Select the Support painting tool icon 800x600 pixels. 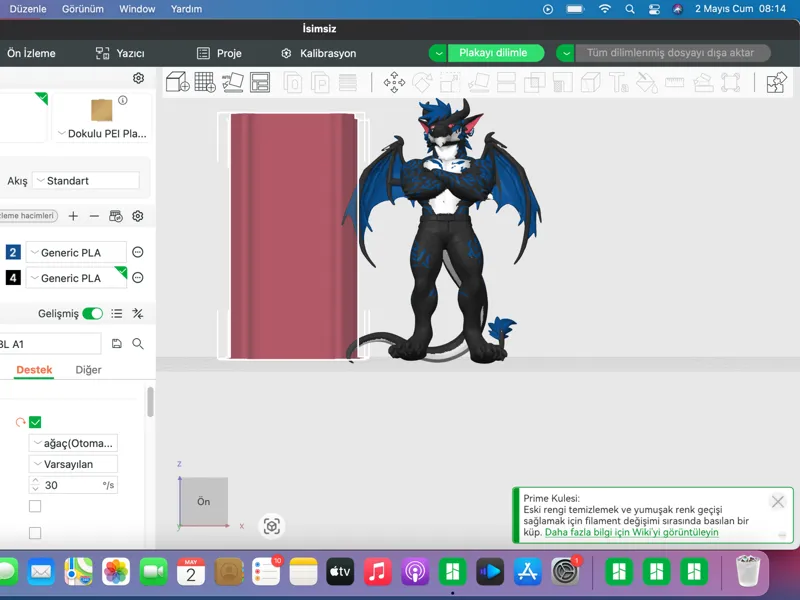tap(562, 82)
